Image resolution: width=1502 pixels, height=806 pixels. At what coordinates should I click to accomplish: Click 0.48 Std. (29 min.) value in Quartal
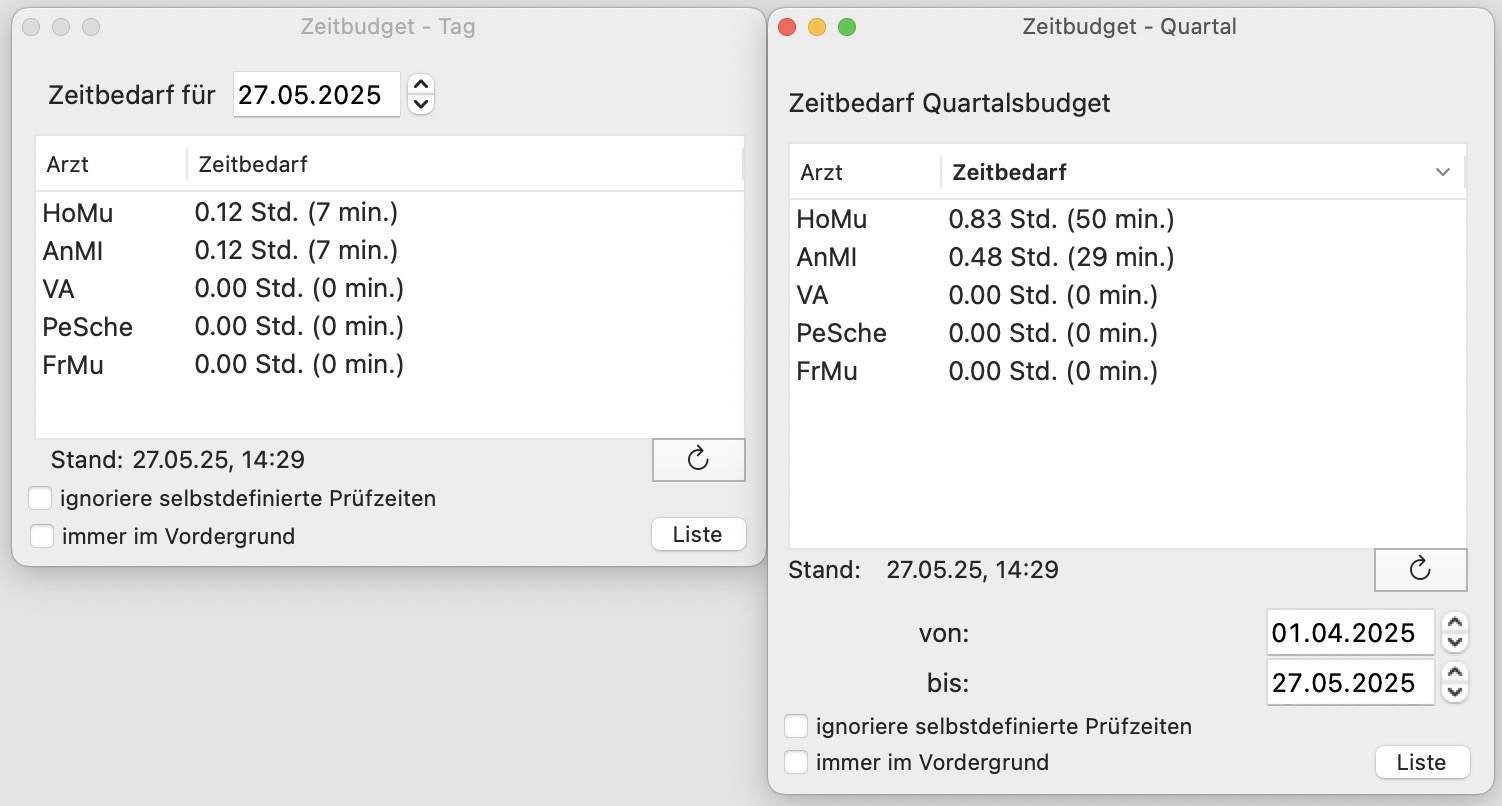1061,257
